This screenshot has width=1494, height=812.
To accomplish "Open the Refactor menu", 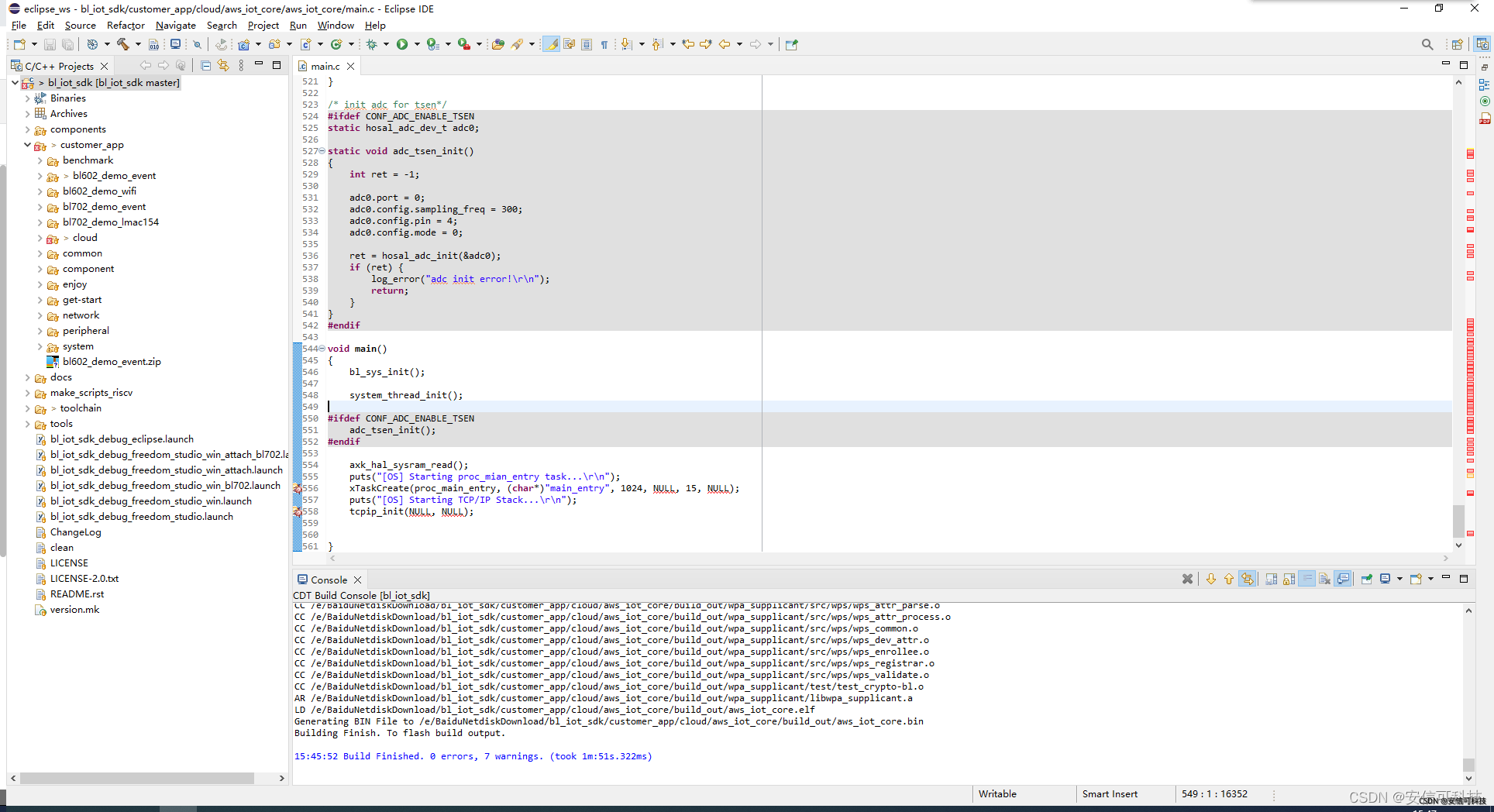I will coord(126,26).
